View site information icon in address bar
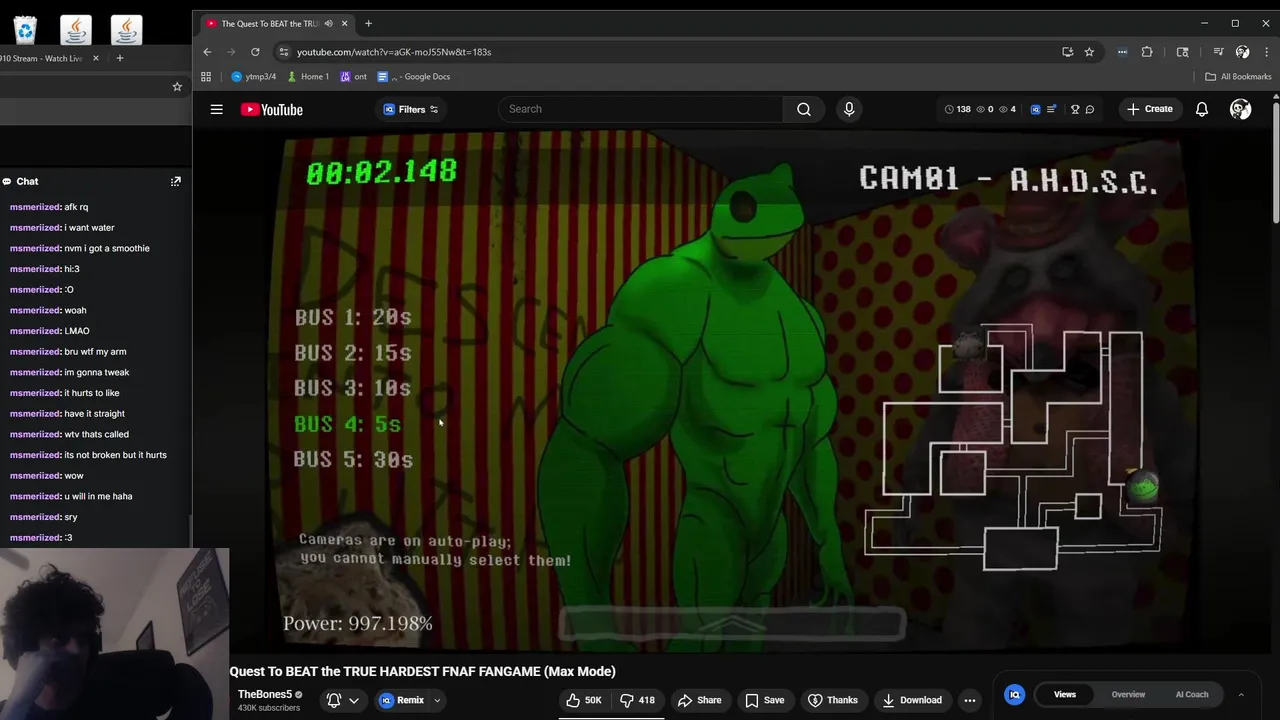This screenshot has height=720, width=1280. [x=284, y=52]
